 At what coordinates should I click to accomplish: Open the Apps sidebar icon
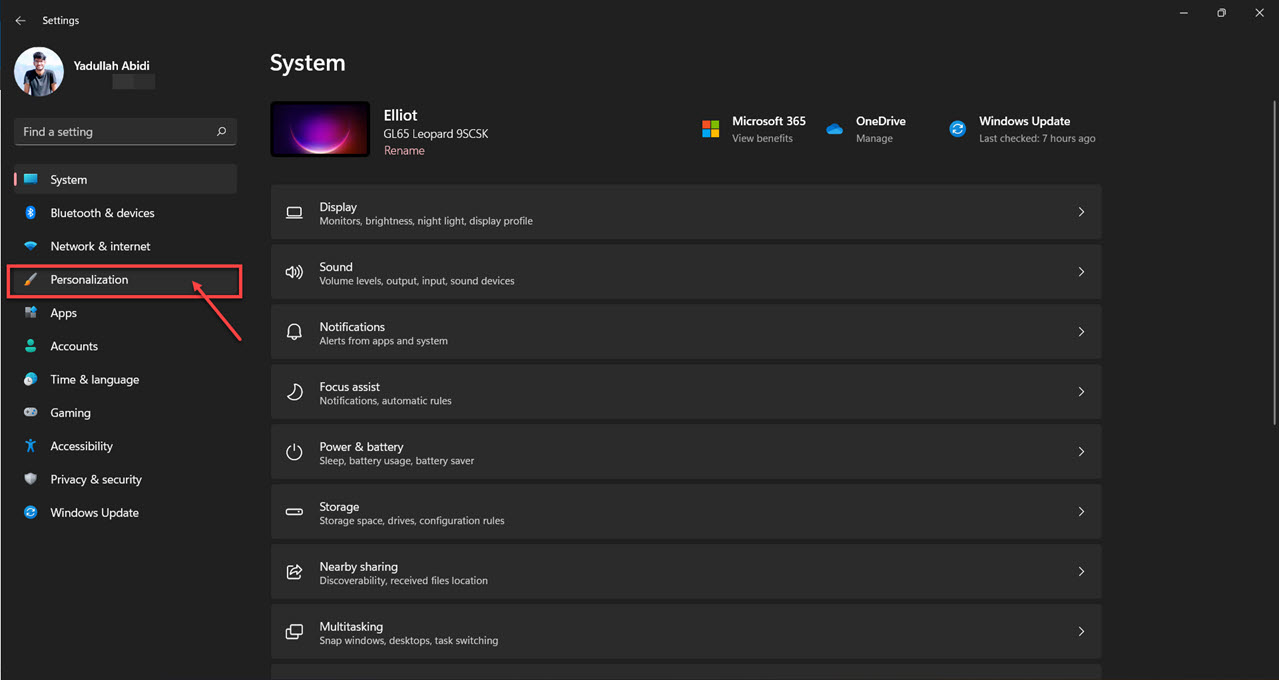click(x=30, y=313)
